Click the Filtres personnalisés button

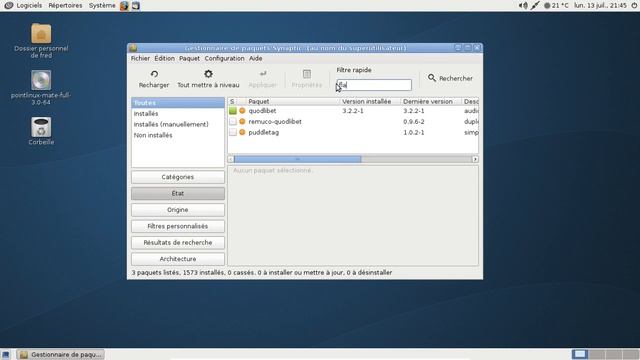[x=178, y=226]
